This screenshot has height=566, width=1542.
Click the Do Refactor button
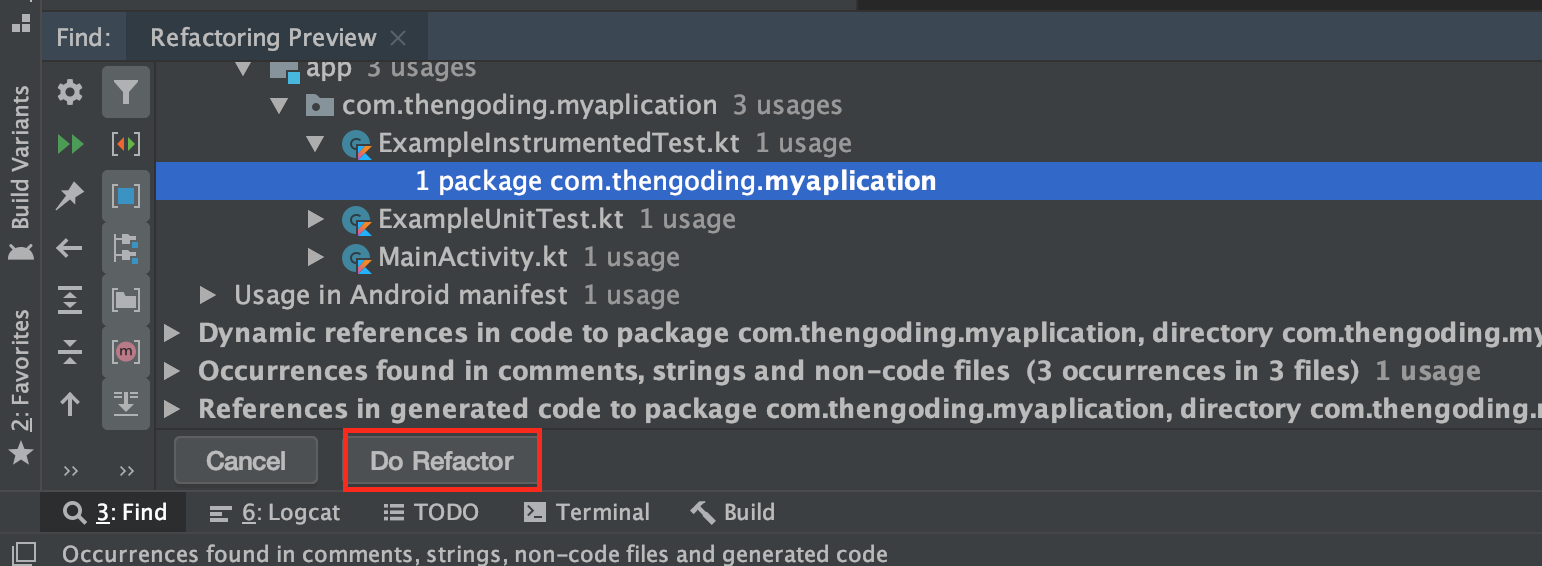tap(442, 461)
